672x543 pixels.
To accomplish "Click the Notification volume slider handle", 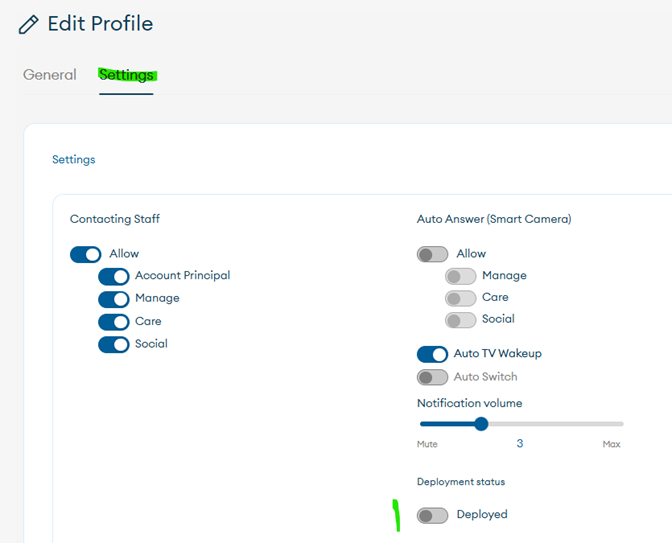I will click(481, 424).
